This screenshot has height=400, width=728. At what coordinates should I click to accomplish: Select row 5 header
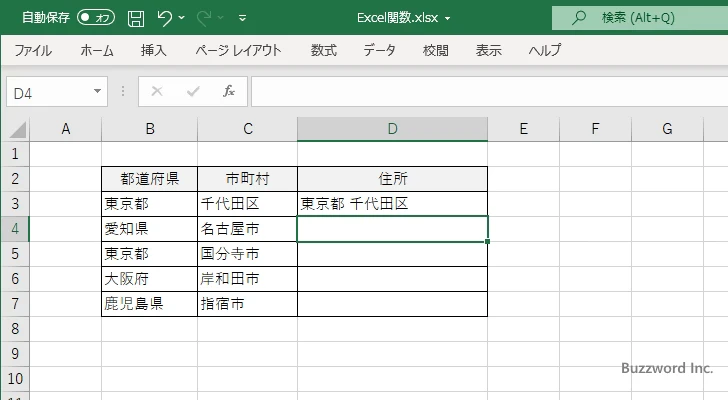(x=15, y=254)
